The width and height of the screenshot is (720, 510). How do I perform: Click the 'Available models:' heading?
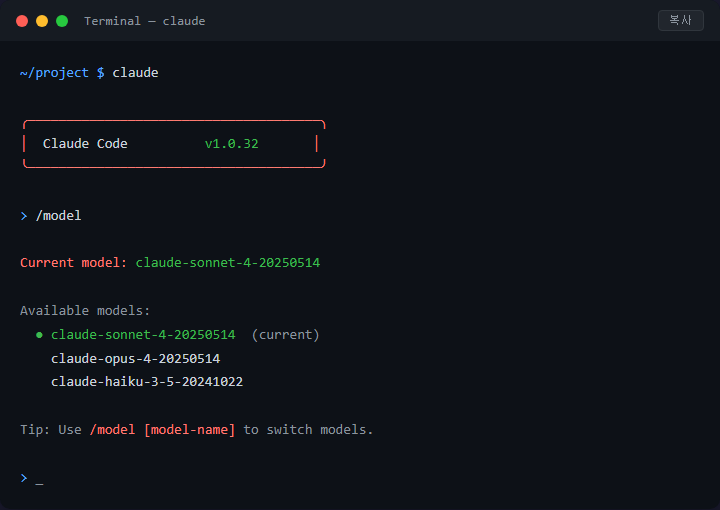(85, 311)
